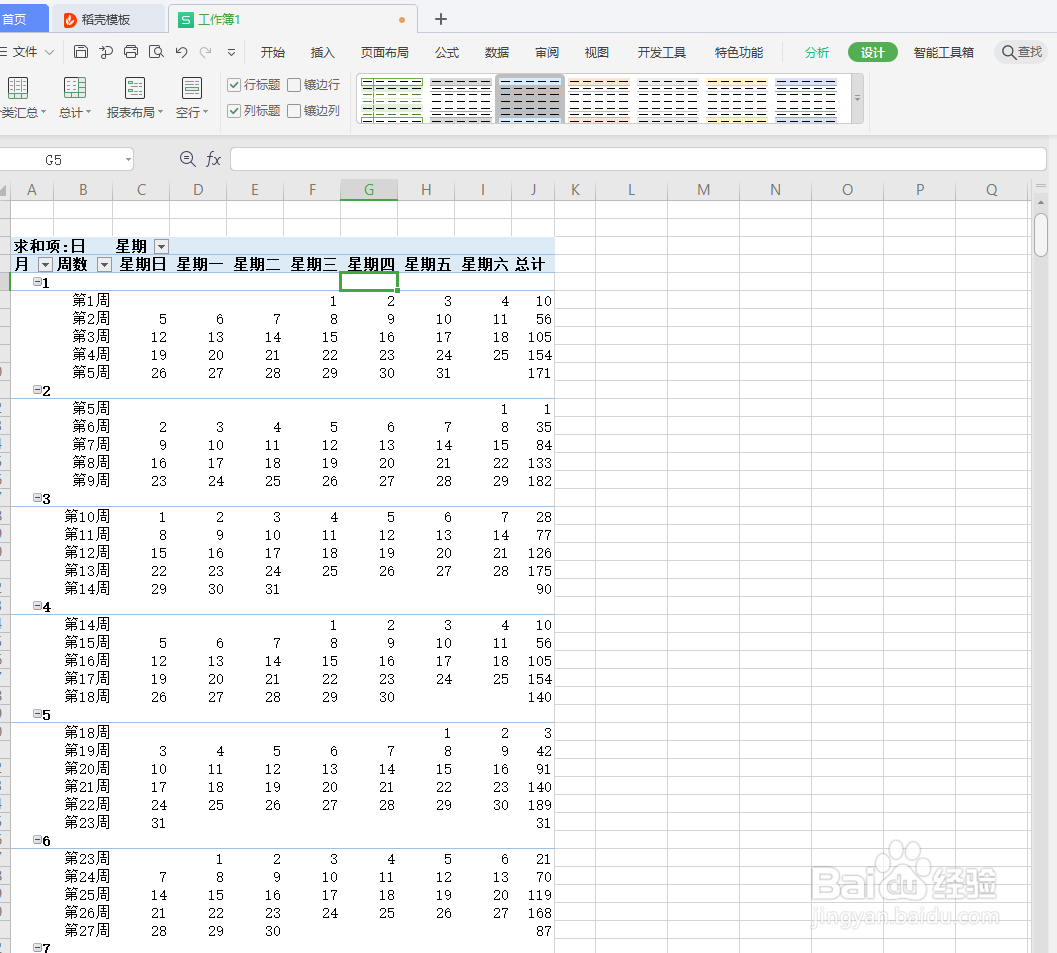Switch to 开发工具 ribbon tab
Viewport: 1057px width, 953px height.
[661, 53]
